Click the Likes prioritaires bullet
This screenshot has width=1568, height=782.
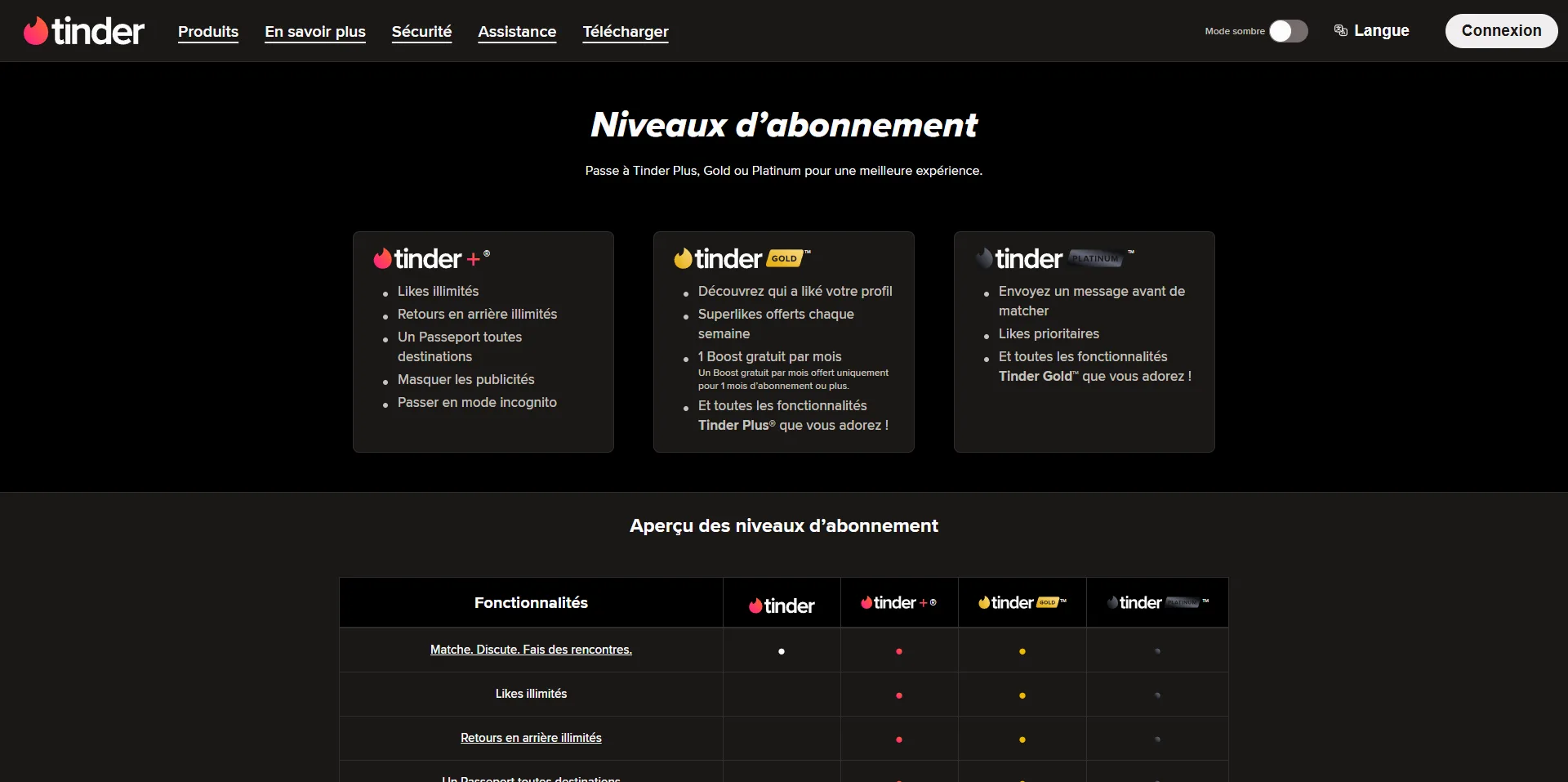[1049, 333]
